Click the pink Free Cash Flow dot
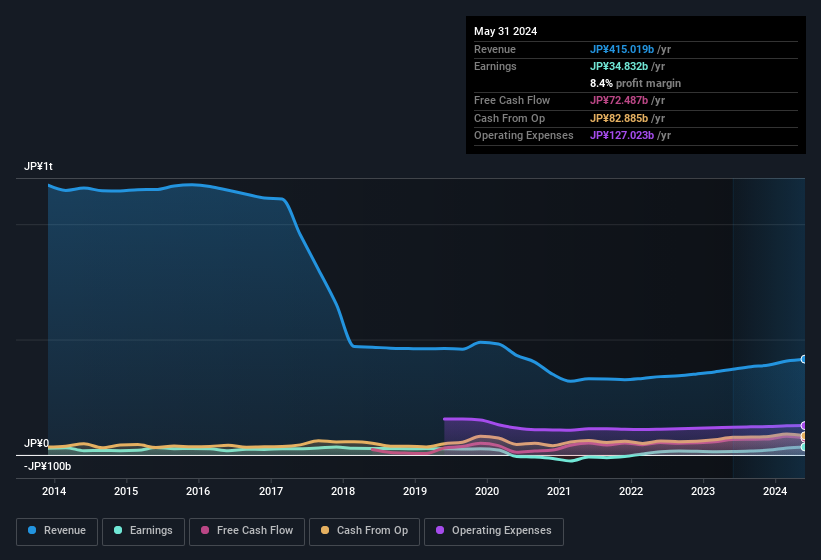821x560 pixels. [x=205, y=531]
